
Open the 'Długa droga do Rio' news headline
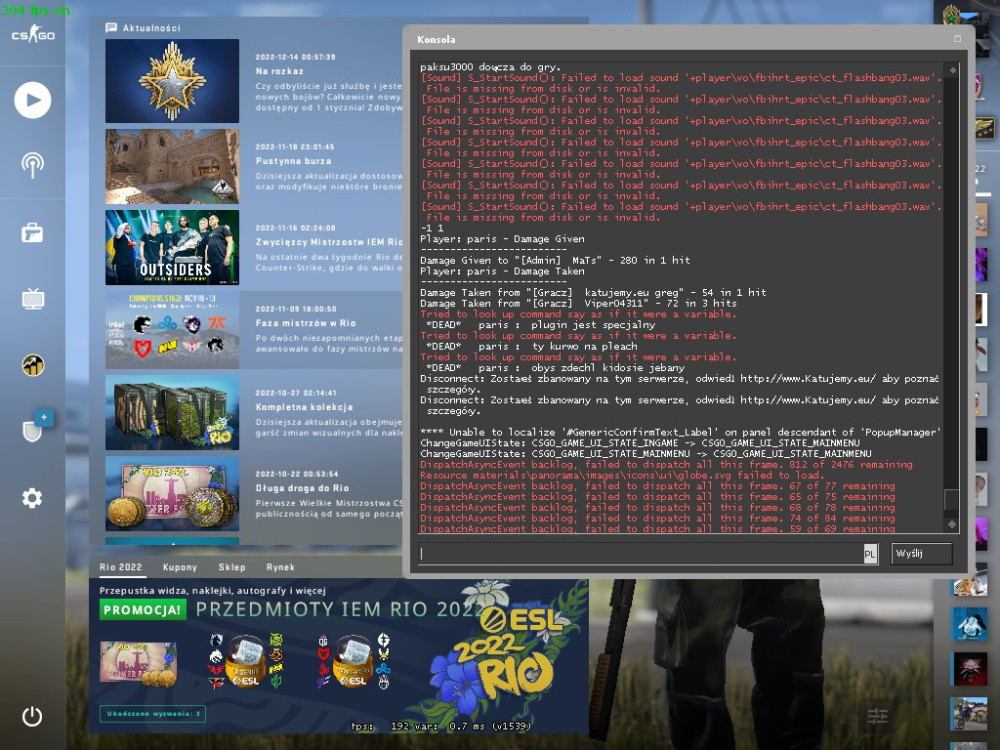click(x=302, y=488)
